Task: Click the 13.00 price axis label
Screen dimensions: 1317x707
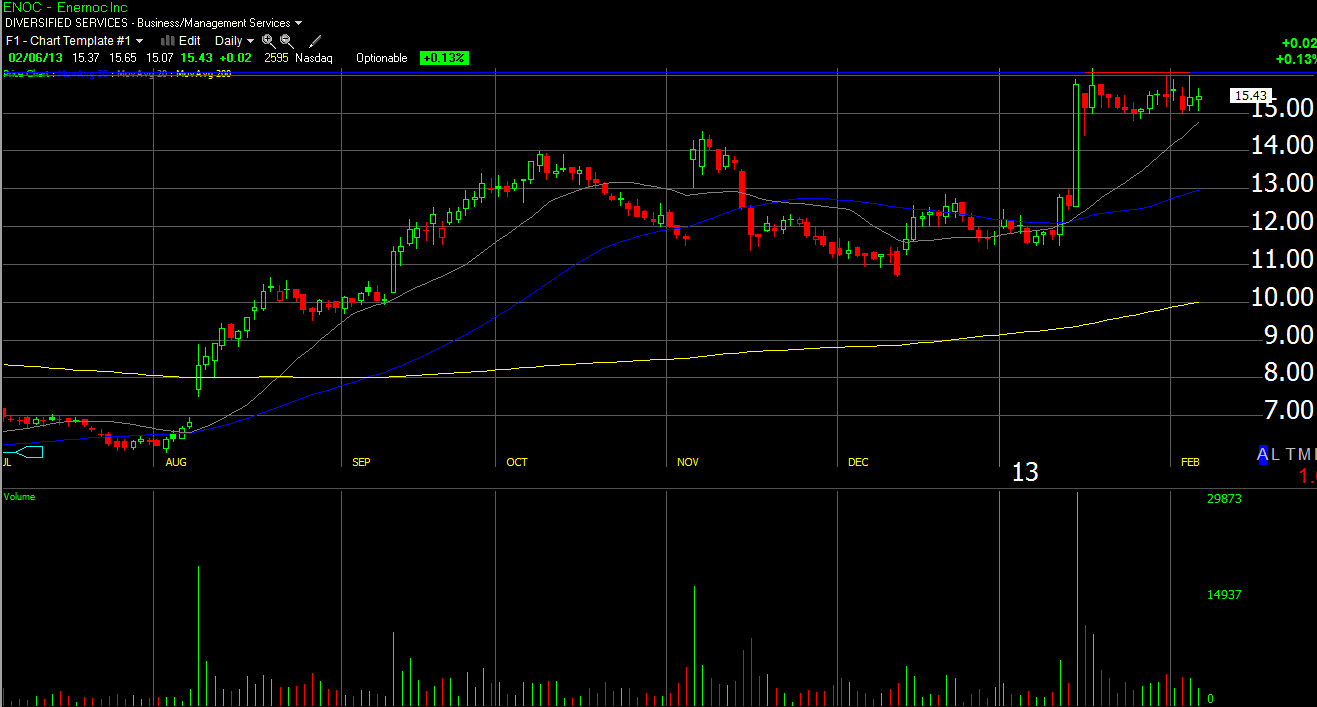Action: click(1283, 183)
